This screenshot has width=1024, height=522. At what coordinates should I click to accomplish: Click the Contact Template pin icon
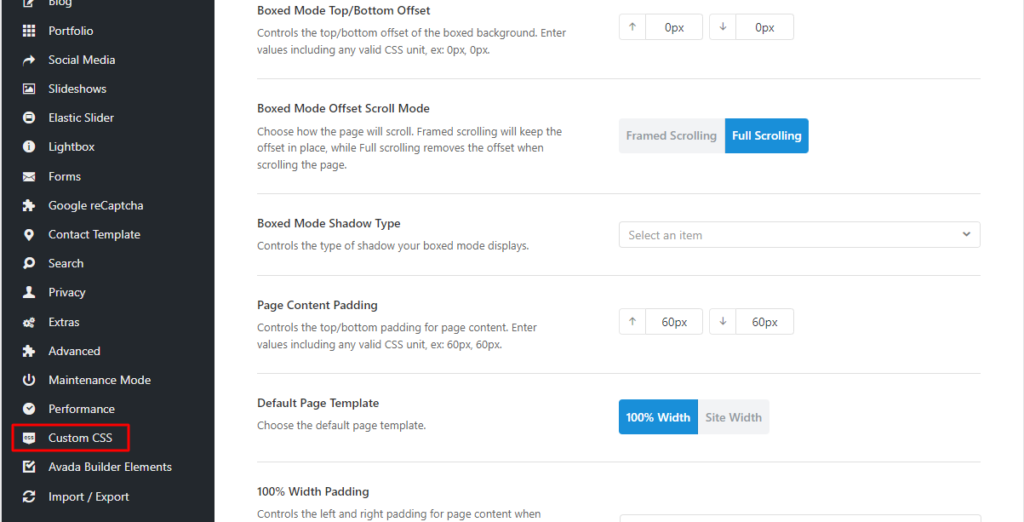tap(29, 234)
